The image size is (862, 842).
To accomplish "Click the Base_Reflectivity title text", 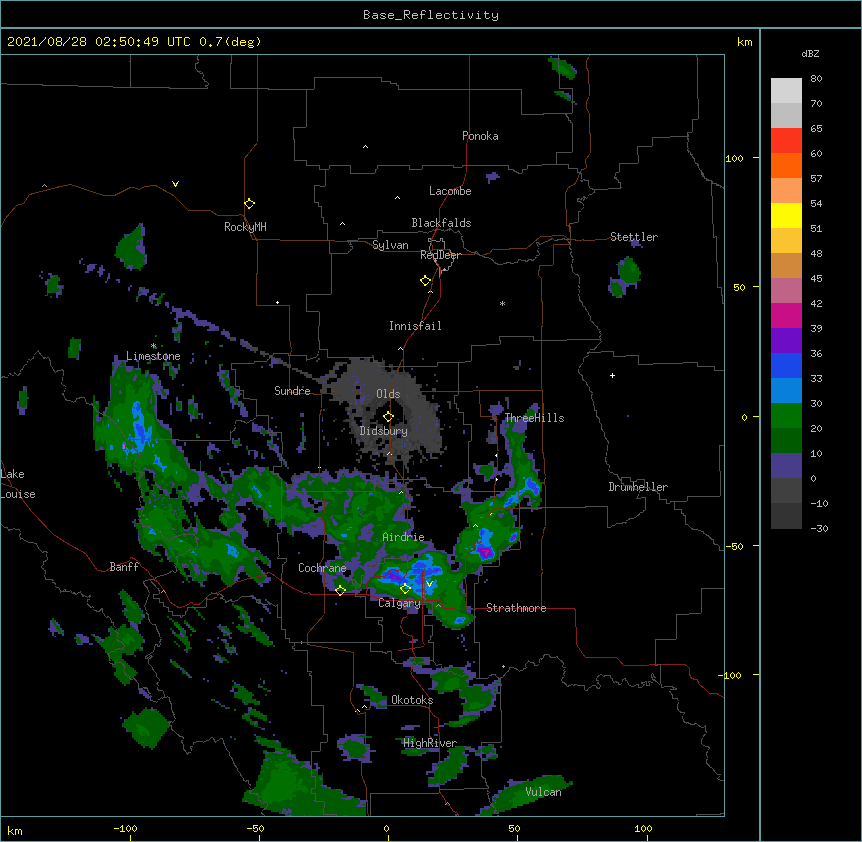I will (431, 15).
